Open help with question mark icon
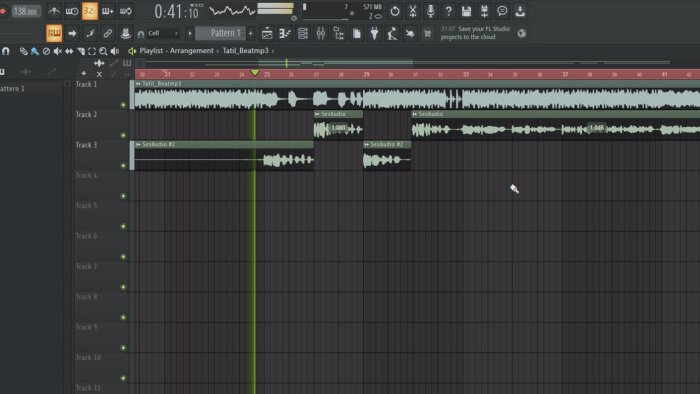This screenshot has width=700, height=394. 448,11
